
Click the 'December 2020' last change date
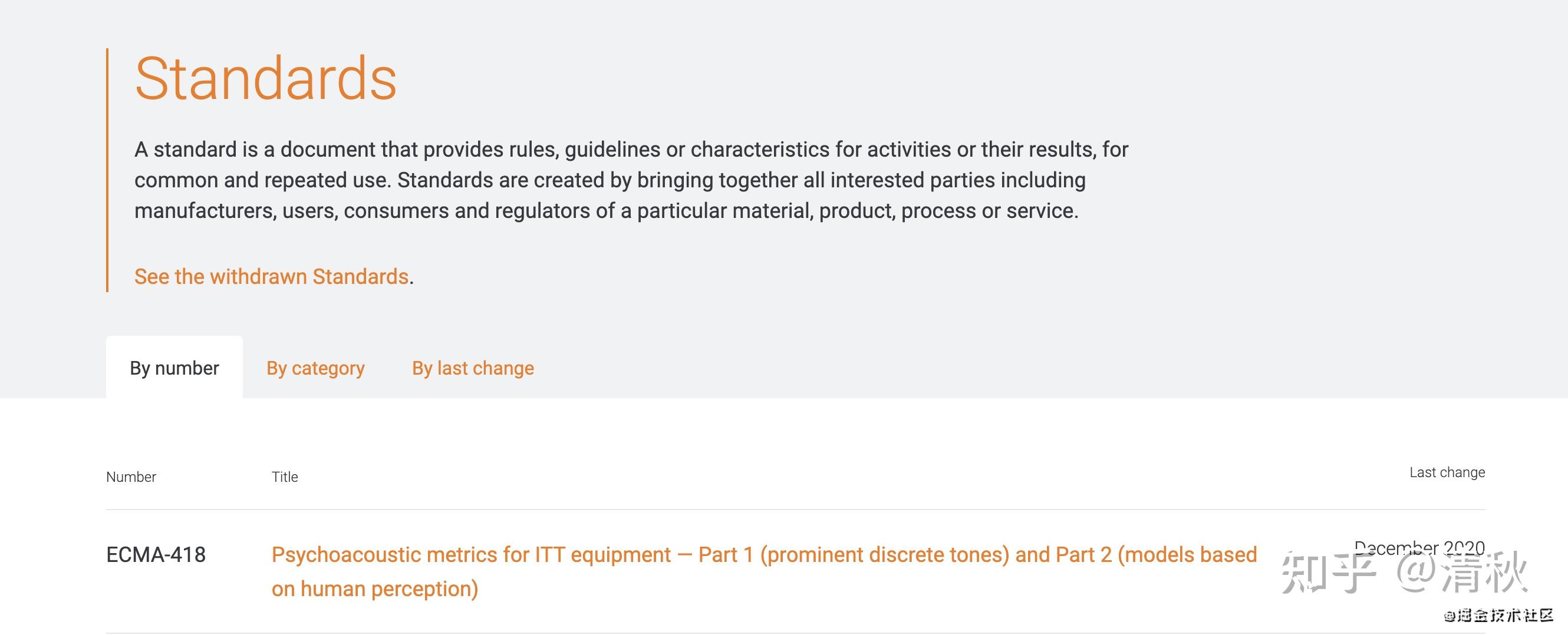(x=1419, y=548)
